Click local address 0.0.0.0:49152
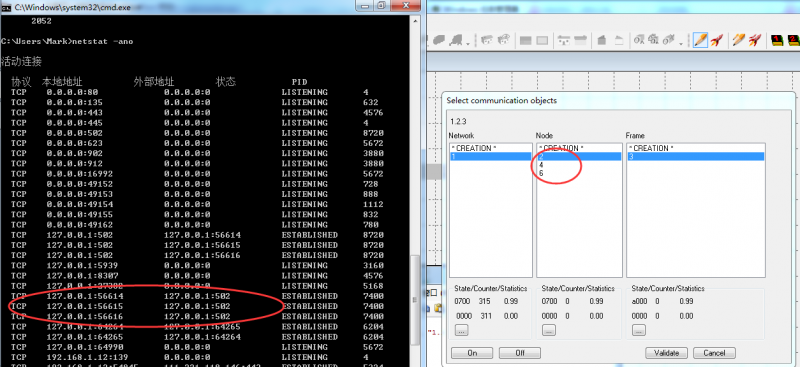Viewport: 800px width, 367px height. 80,184
